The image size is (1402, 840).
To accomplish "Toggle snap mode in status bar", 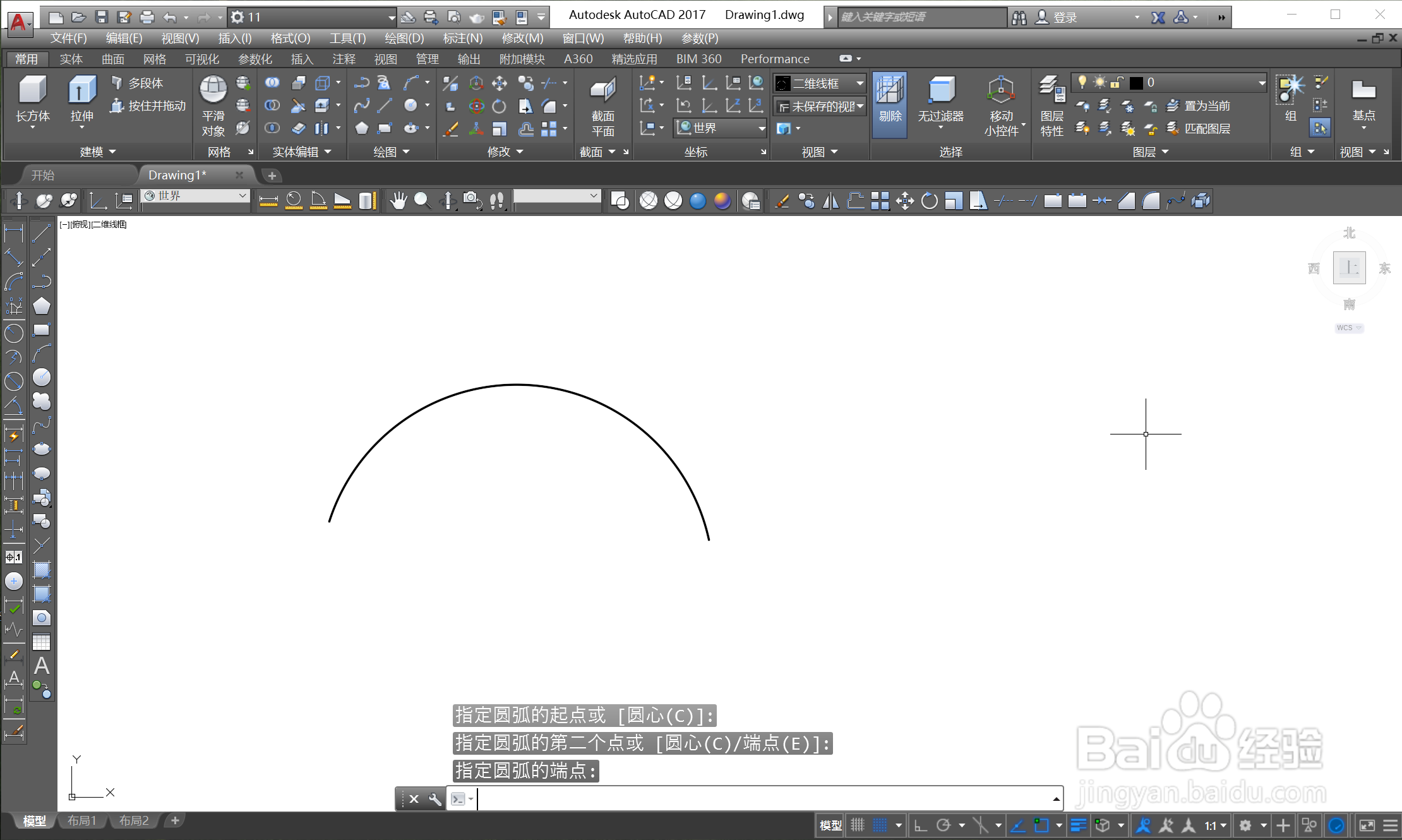I will pyautogui.click(x=880, y=825).
